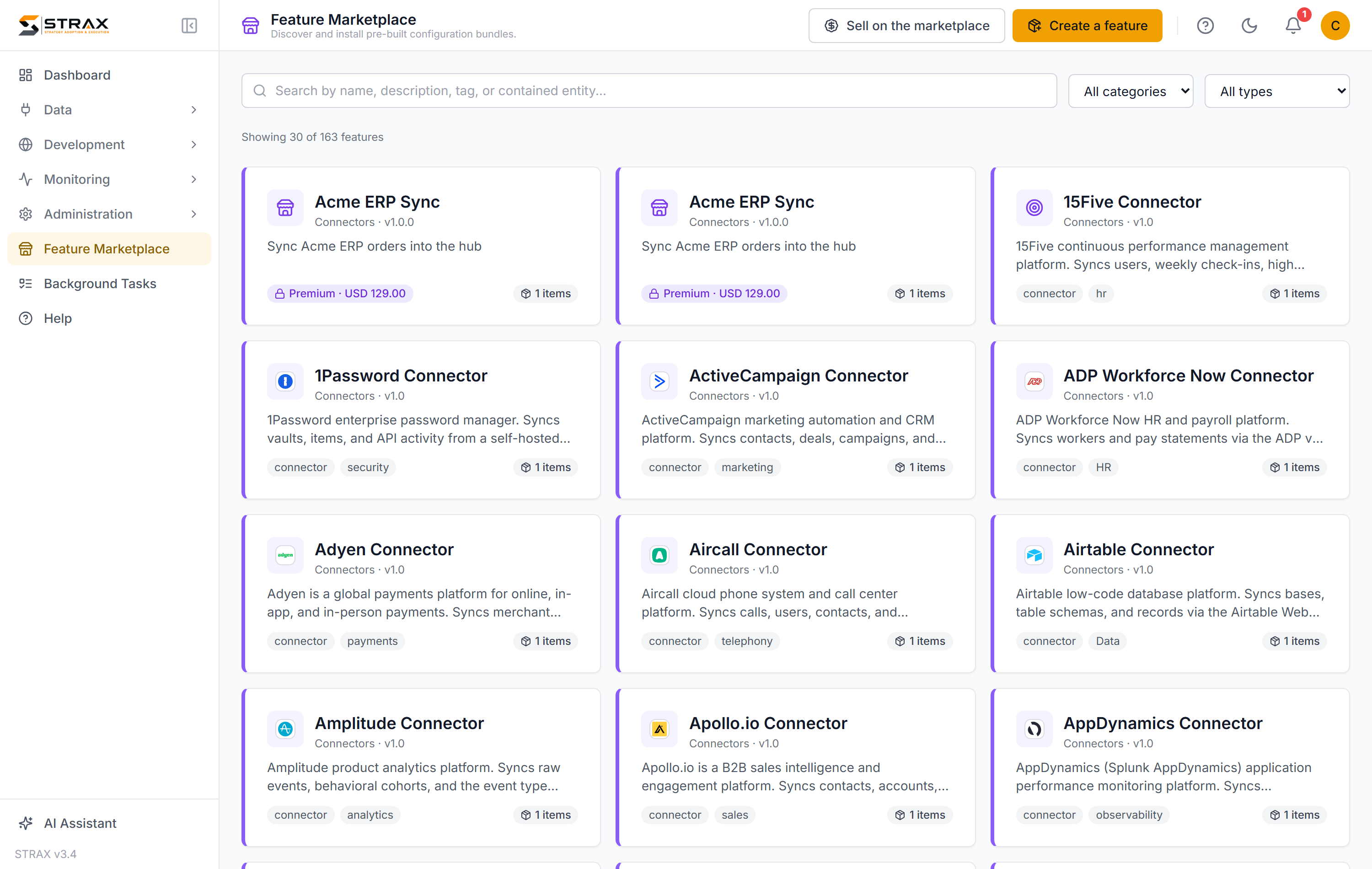The width and height of the screenshot is (1372, 869).
Task: Click the Amplitude Connector icon
Action: point(285,729)
